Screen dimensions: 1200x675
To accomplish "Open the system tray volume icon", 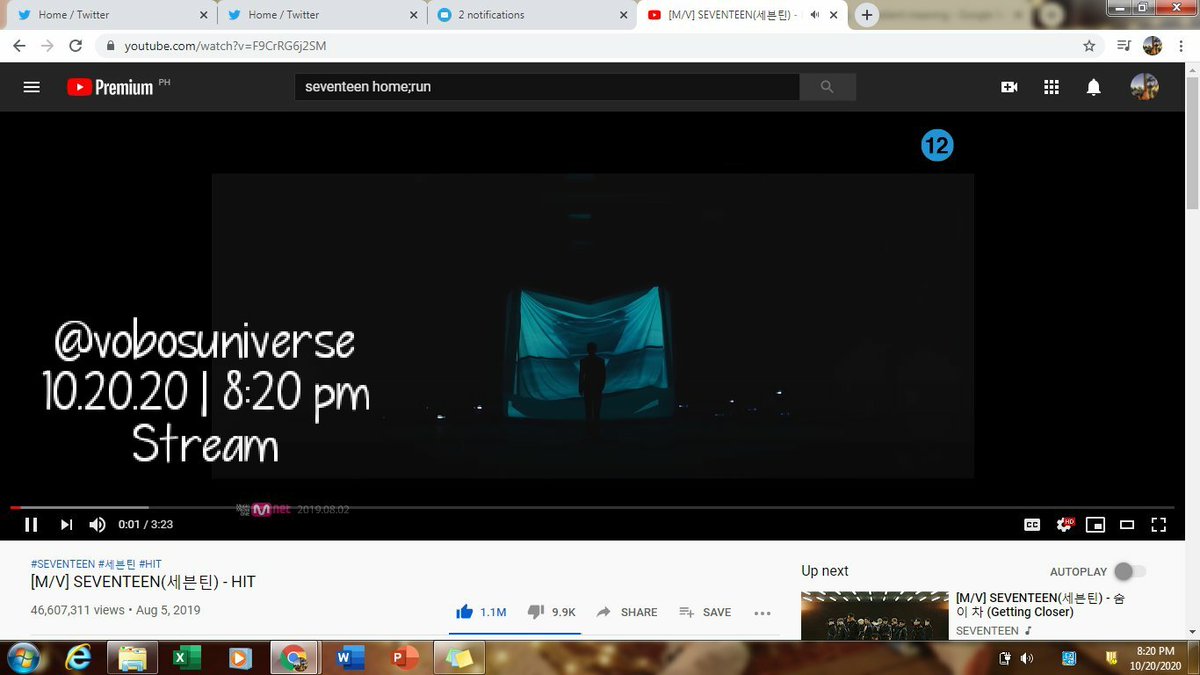I will tap(1026, 658).
